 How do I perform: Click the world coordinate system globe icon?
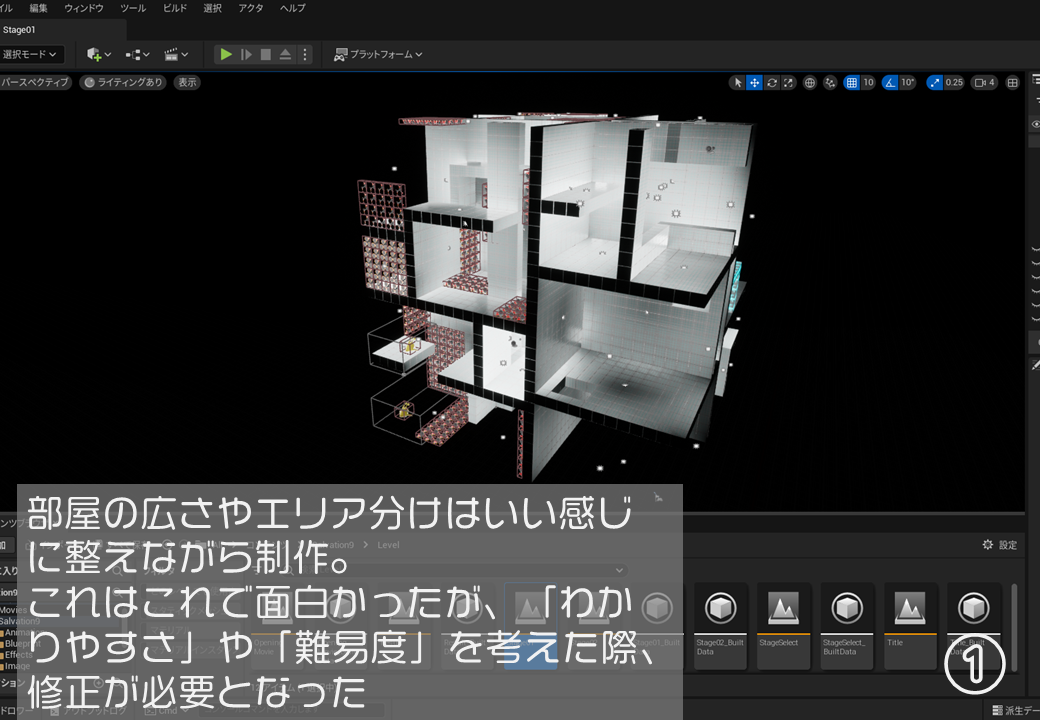click(x=810, y=83)
